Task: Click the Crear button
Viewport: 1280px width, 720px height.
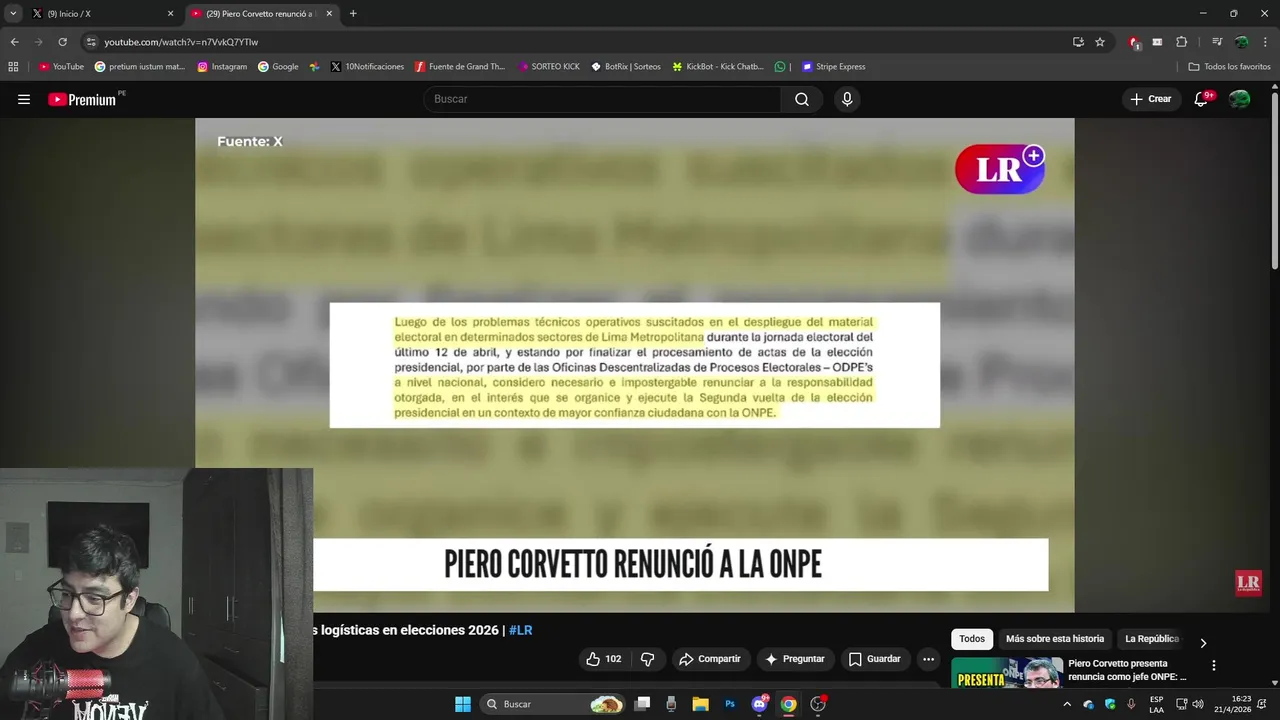Action: pos(1151,99)
